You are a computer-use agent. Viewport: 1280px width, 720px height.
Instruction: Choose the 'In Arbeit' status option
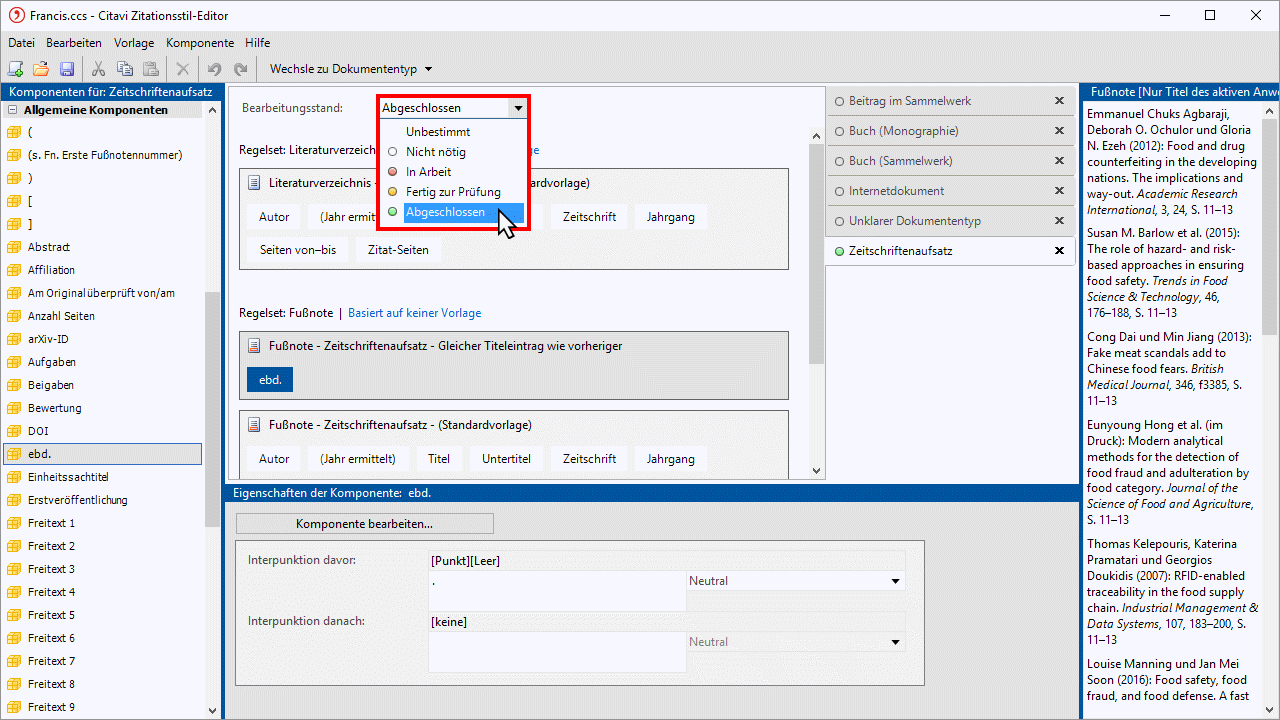[x=428, y=172]
